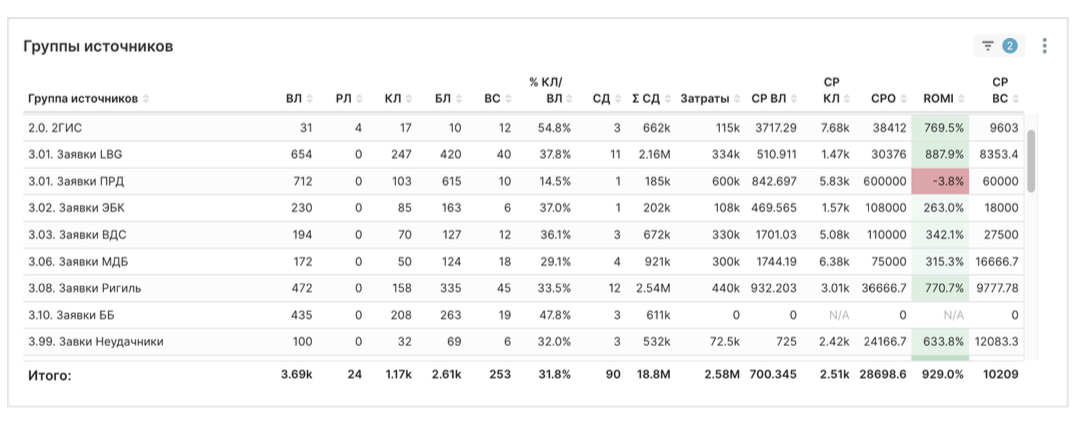
Task: Click sort icon beside Группа источников header
Action: 147,99
